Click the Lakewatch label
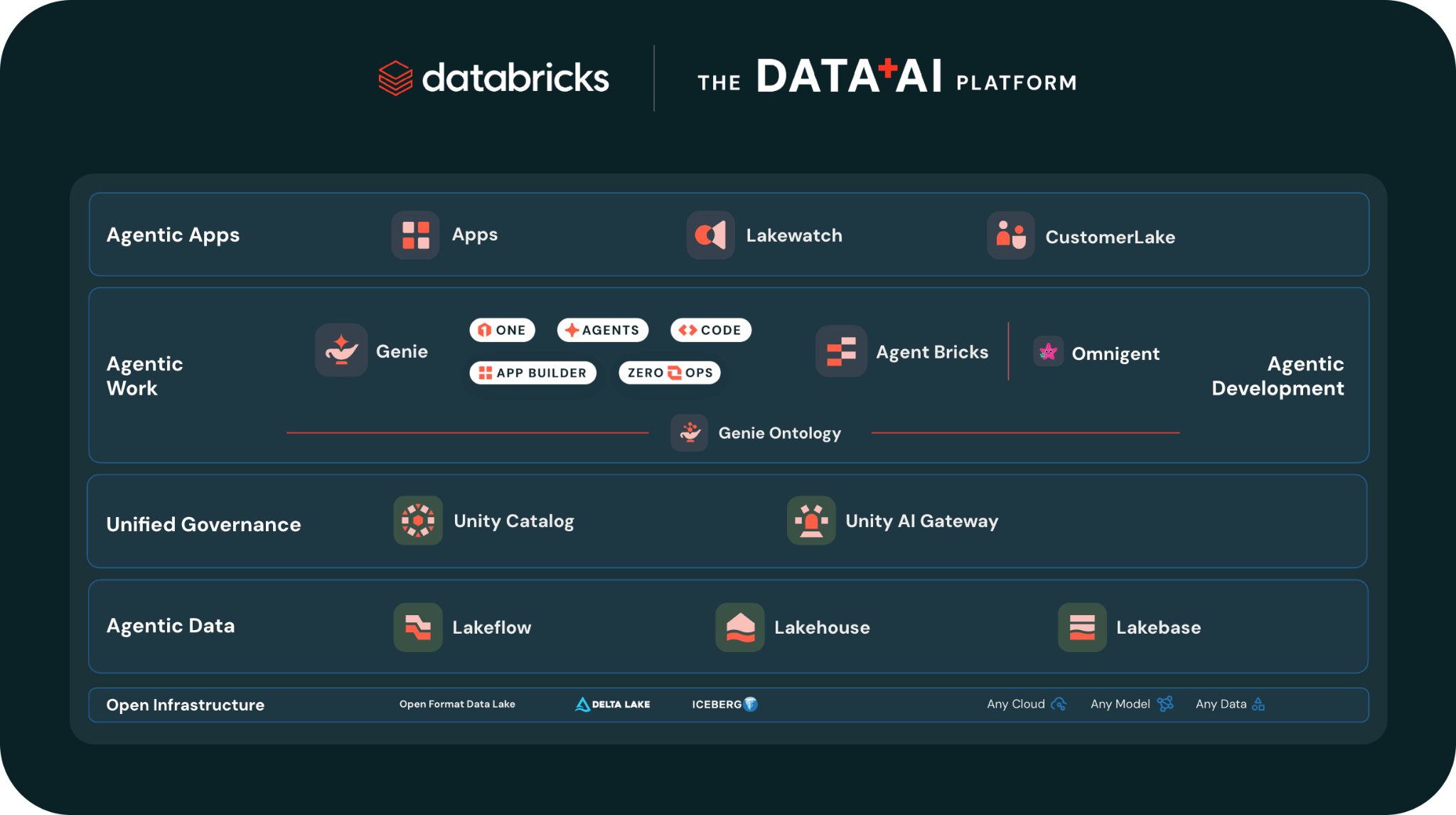 pyautogui.click(x=794, y=235)
